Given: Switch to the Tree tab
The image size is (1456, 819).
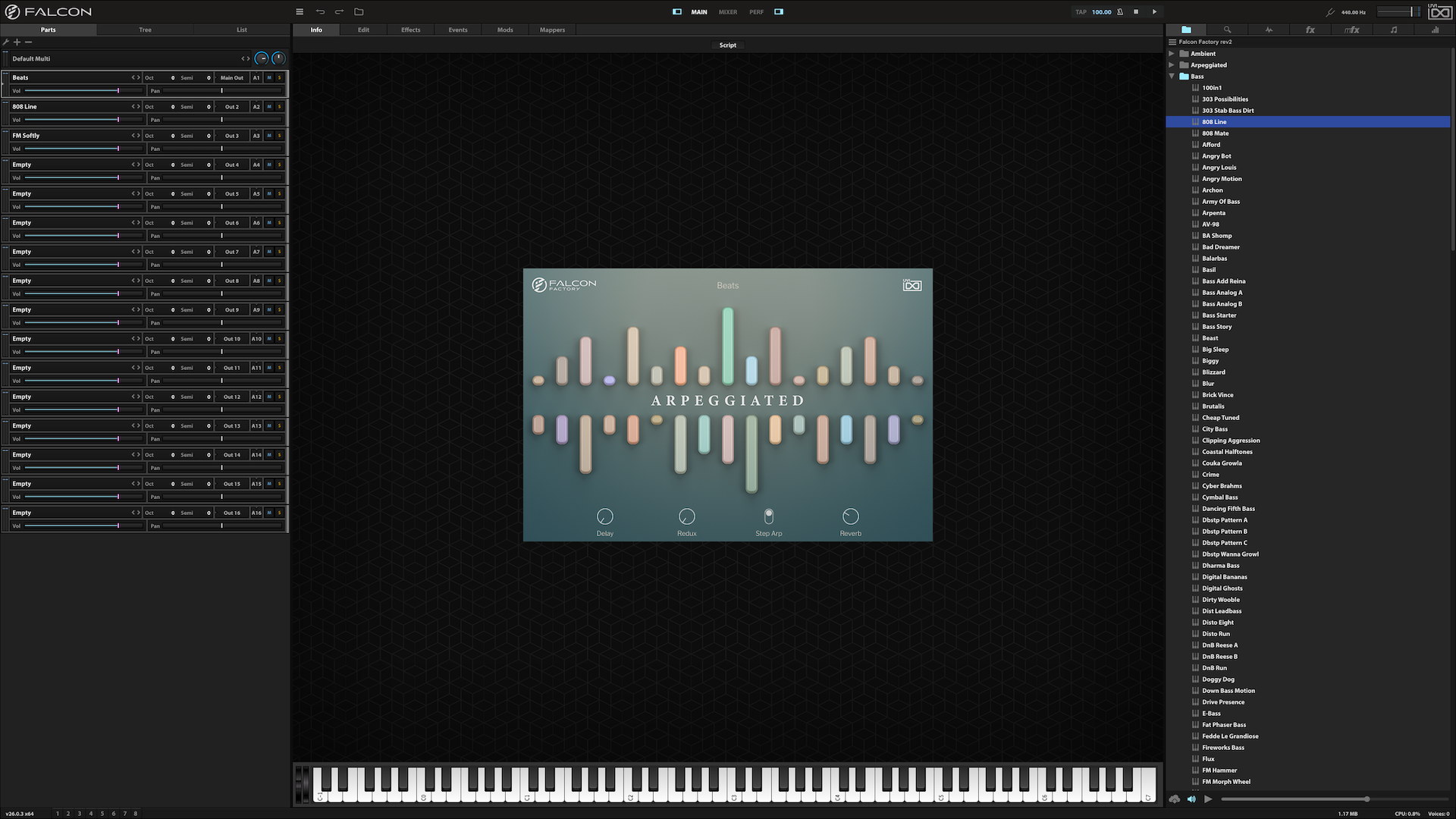Looking at the screenshot, I should click(145, 30).
